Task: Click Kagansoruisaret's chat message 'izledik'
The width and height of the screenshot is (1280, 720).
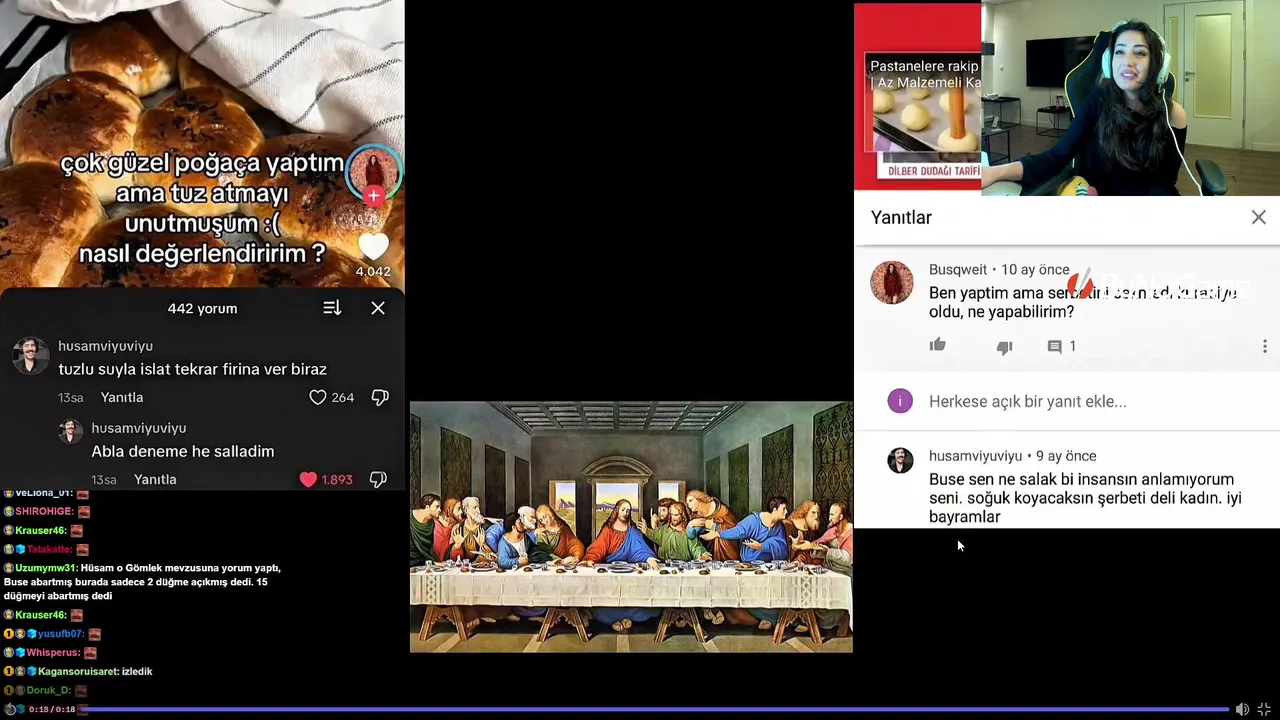Action: 138,671
